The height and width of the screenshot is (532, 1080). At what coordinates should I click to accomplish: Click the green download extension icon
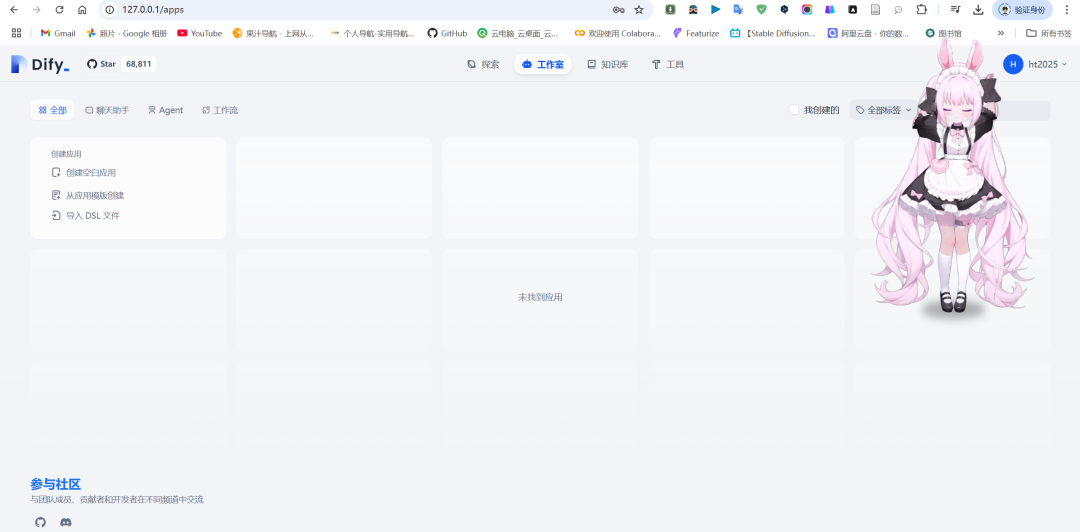[x=670, y=10]
